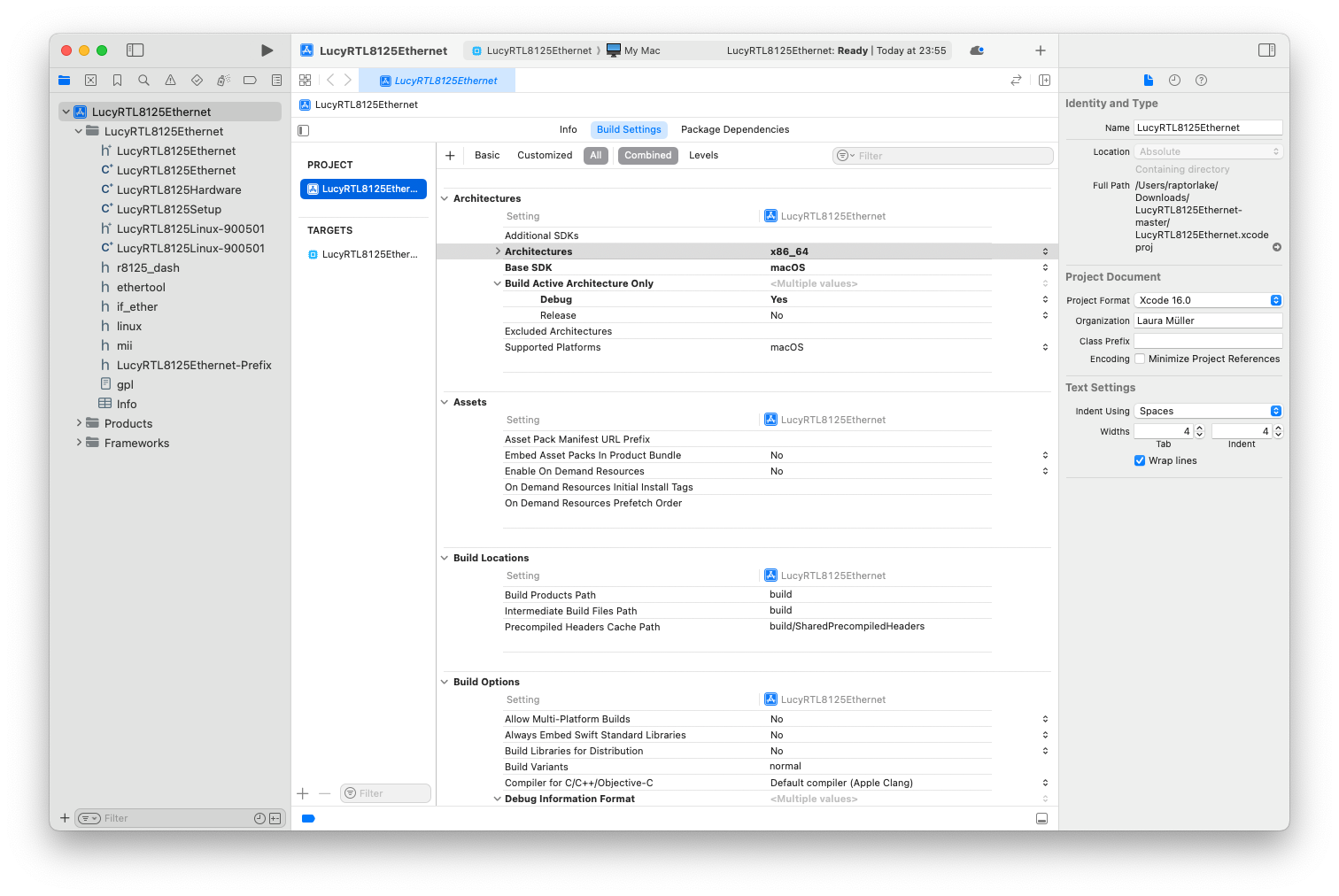Show recent files filter in navigator
Image resolution: width=1339 pixels, height=896 pixels.
pos(259,819)
